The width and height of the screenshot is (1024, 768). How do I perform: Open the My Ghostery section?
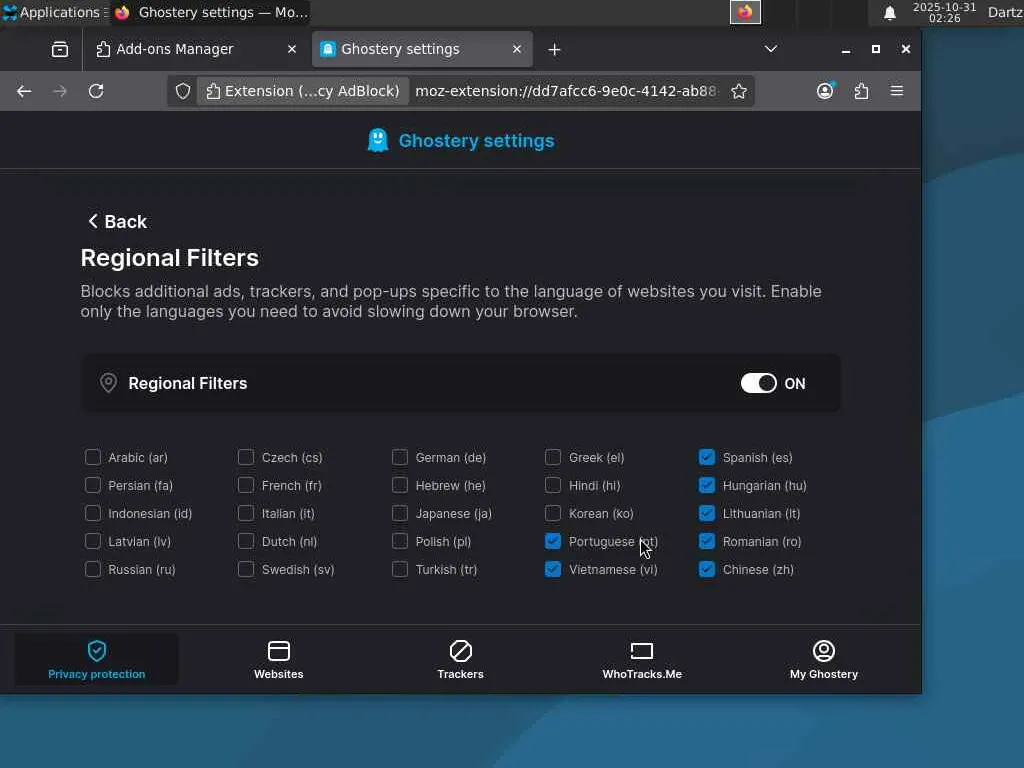(x=823, y=659)
